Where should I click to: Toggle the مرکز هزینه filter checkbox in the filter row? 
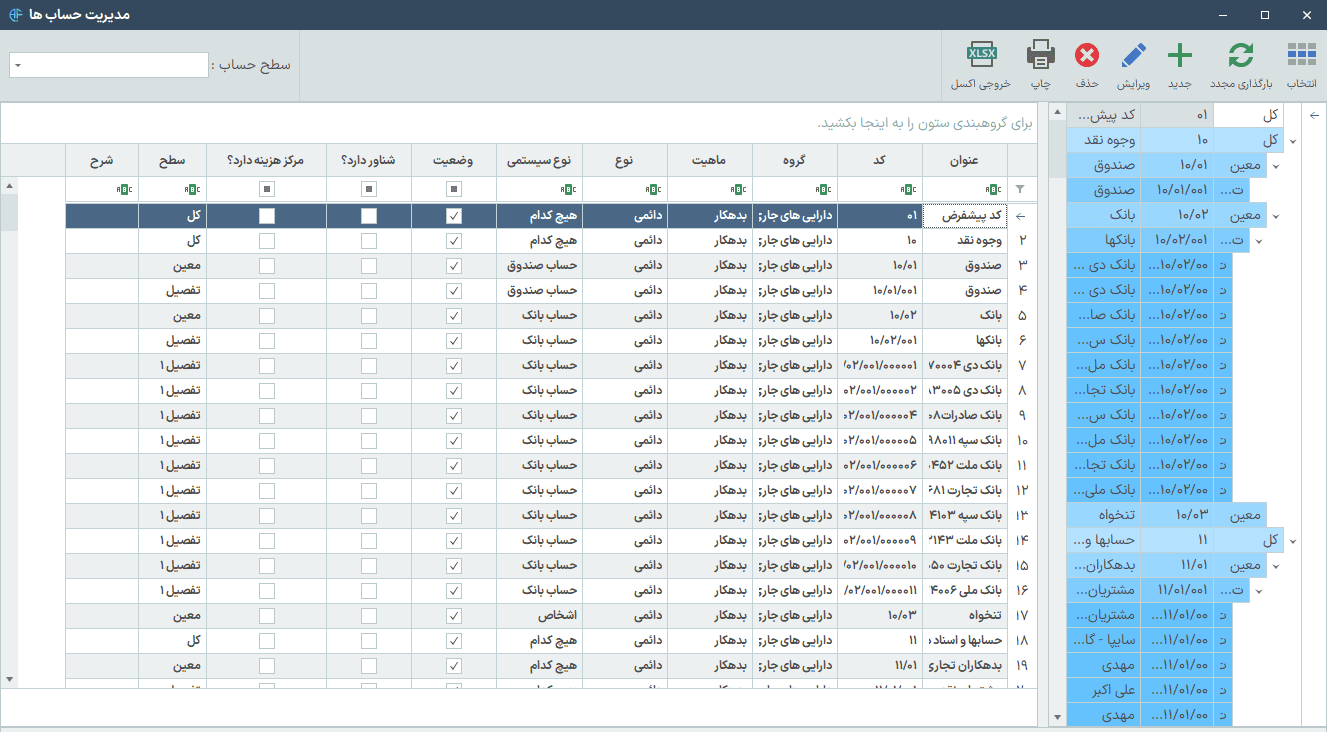[x=266, y=189]
